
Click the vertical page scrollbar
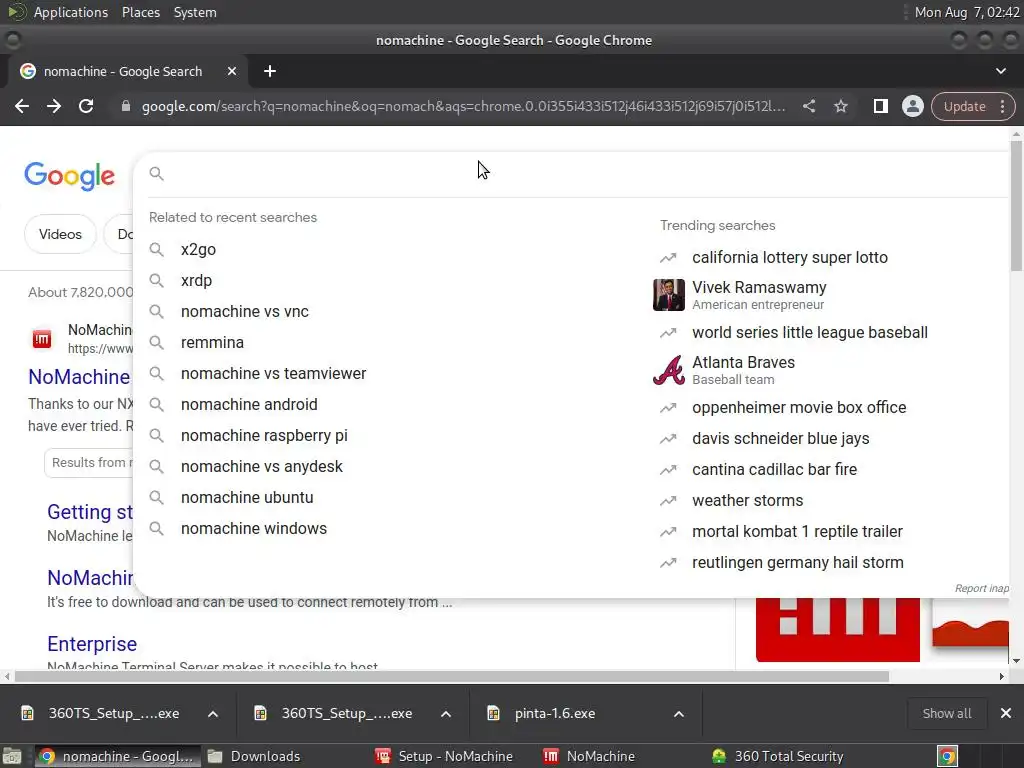tap(1016, 206)
